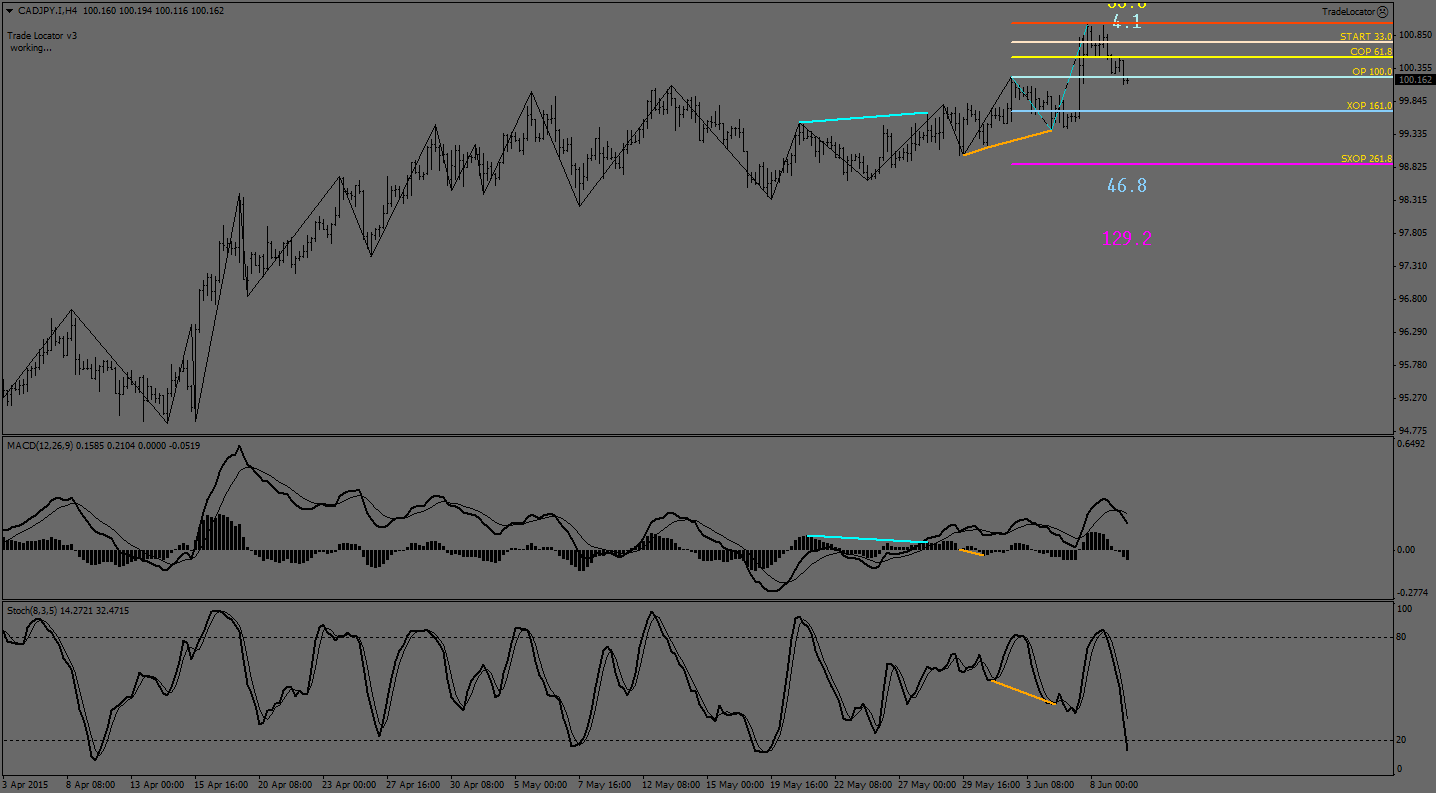The height and width of the screenshot is (793, 1436).
Task: Click the current price tag 100.162
Action: click(1413, 80)
